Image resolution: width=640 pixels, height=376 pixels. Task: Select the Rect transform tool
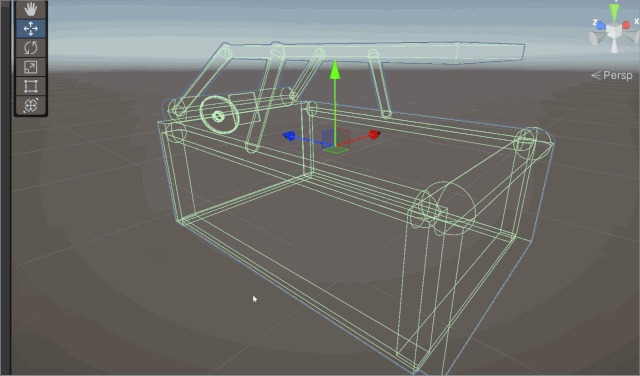[31, 86]
